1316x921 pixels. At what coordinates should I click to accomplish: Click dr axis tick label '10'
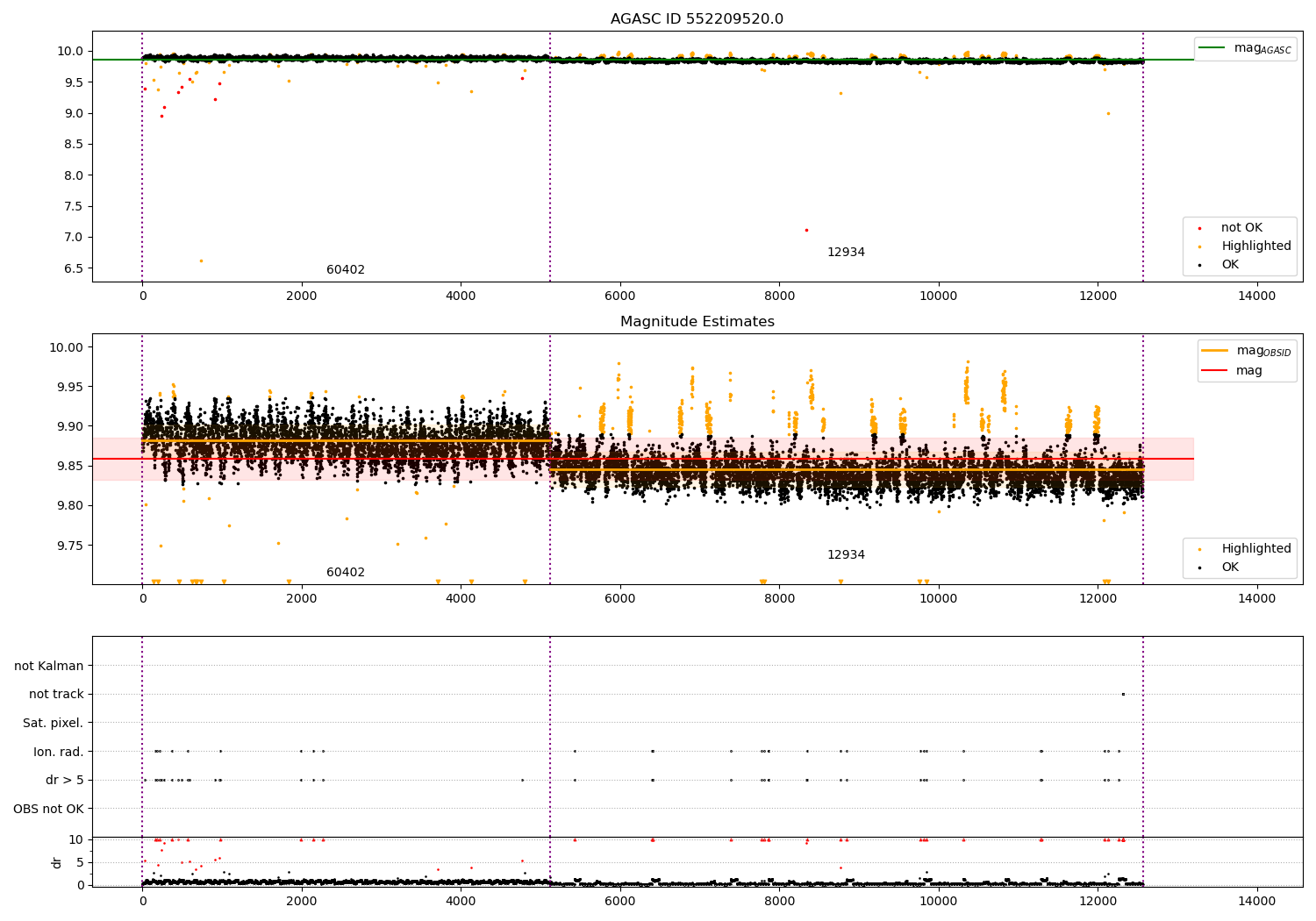[76, 839]
